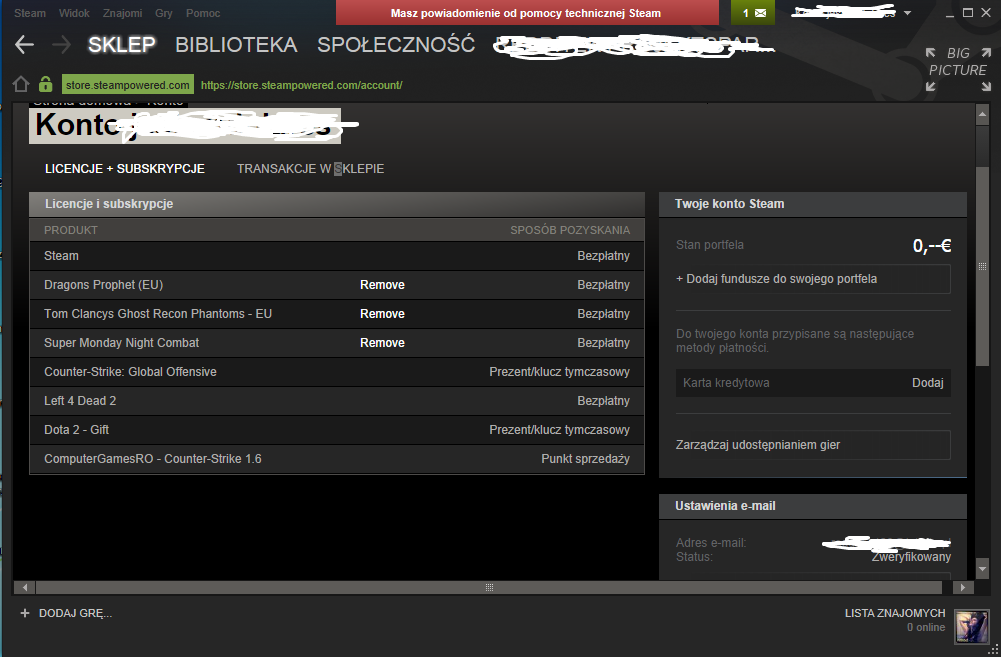Screen dimensions: 1001x657
Task: Click the store.steampowered.com site badge
Action: click(x=128, y=85)
